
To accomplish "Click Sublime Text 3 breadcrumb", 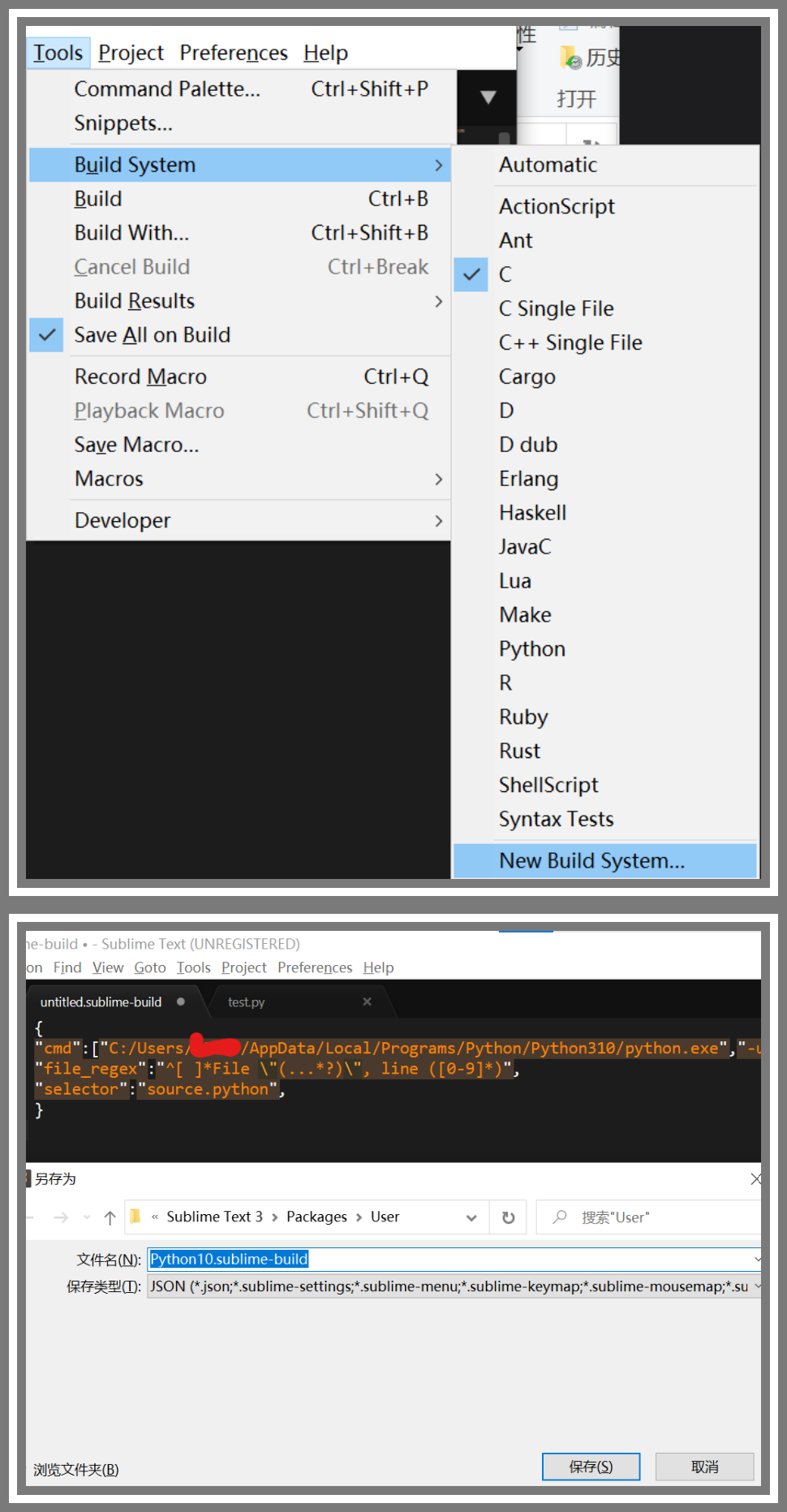I will pos(214,1217).
